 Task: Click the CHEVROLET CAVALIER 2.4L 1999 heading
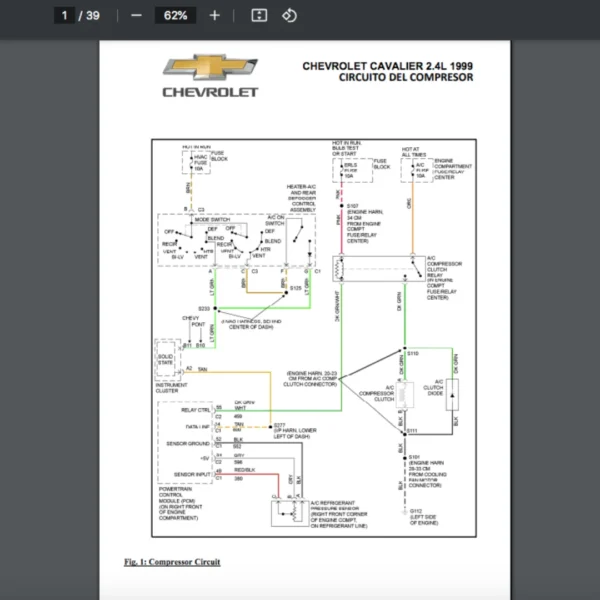point(388,66)
